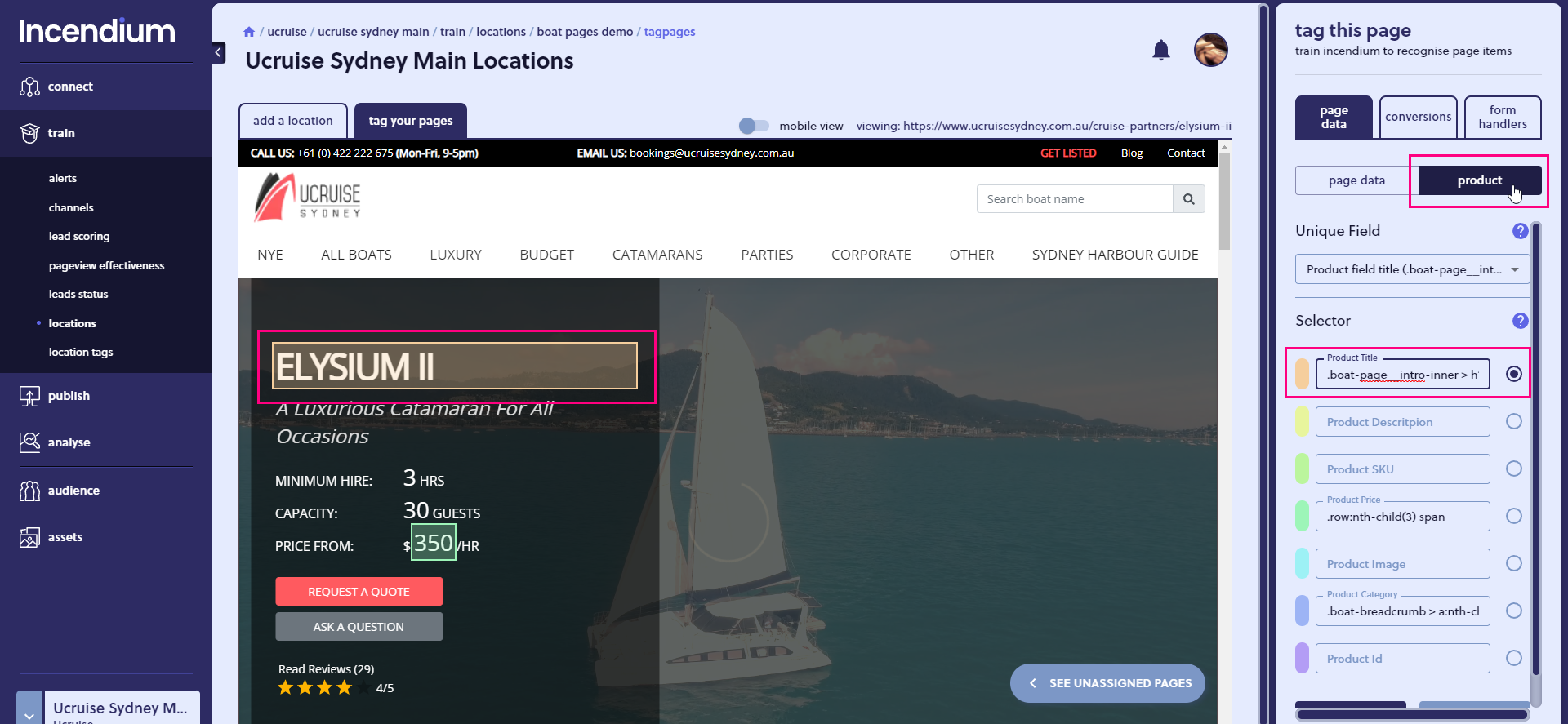The image size is (1568, 724).
Task: Open SYDNEY HARBOUR GUIDE nav link
Action: pyautogui.click(x=1116, y=255)
